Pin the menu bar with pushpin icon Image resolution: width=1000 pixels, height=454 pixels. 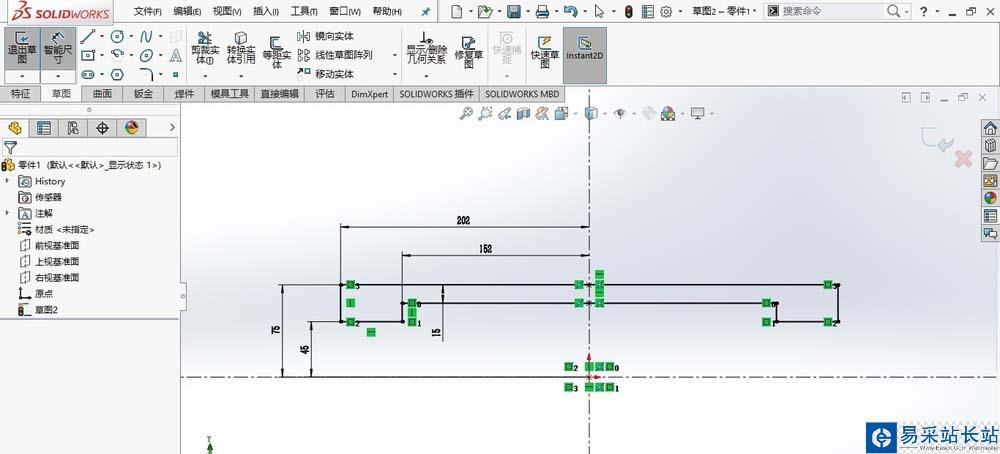click(426, 11)
